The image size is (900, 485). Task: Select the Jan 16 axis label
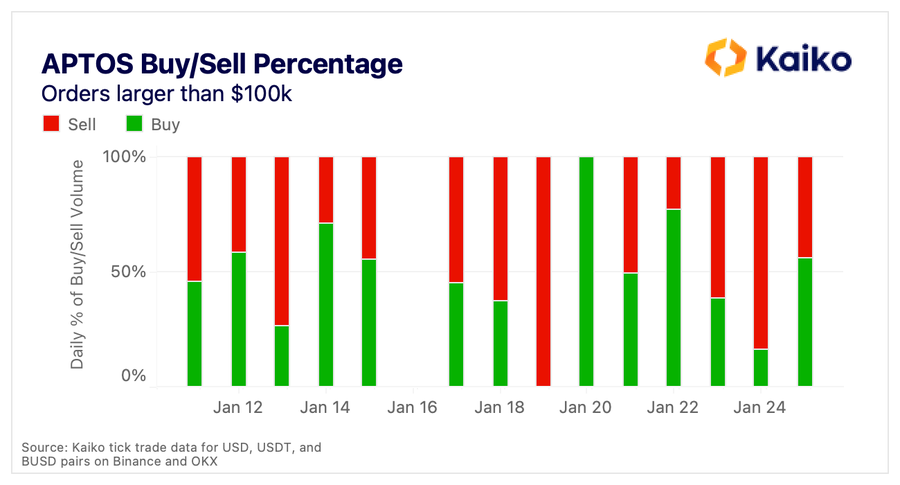[x=412, y=408]
